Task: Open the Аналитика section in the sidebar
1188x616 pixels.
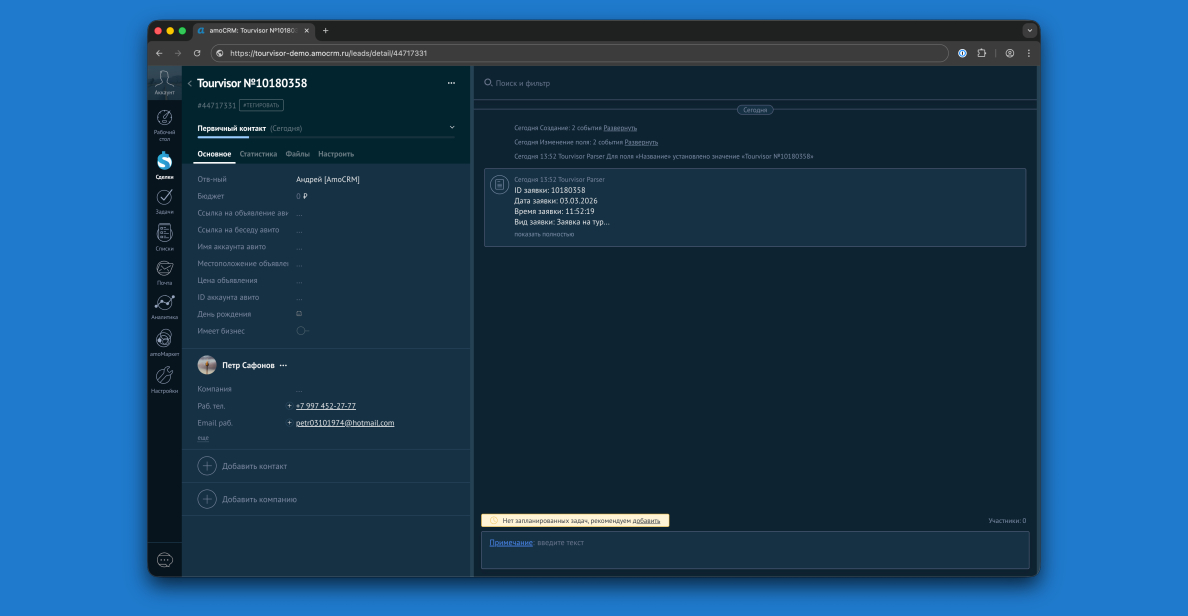Action: click(164, 303)
